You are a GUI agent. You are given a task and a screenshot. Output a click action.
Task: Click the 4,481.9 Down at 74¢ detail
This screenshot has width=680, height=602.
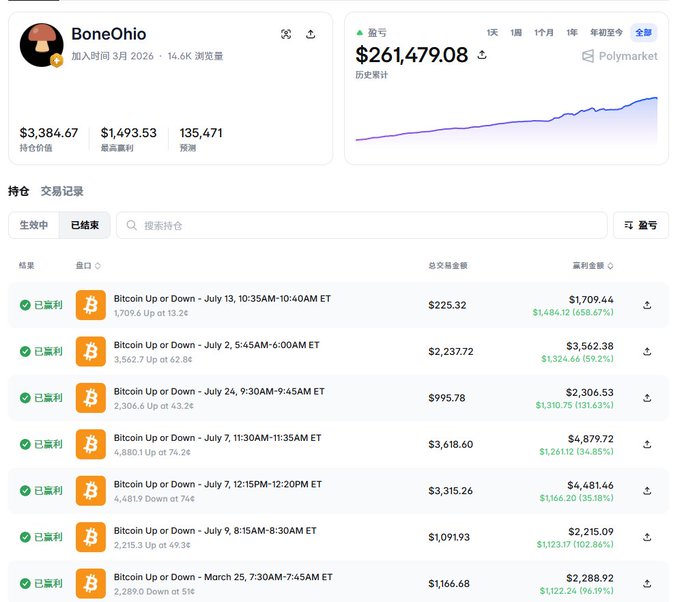pos(154,498)
